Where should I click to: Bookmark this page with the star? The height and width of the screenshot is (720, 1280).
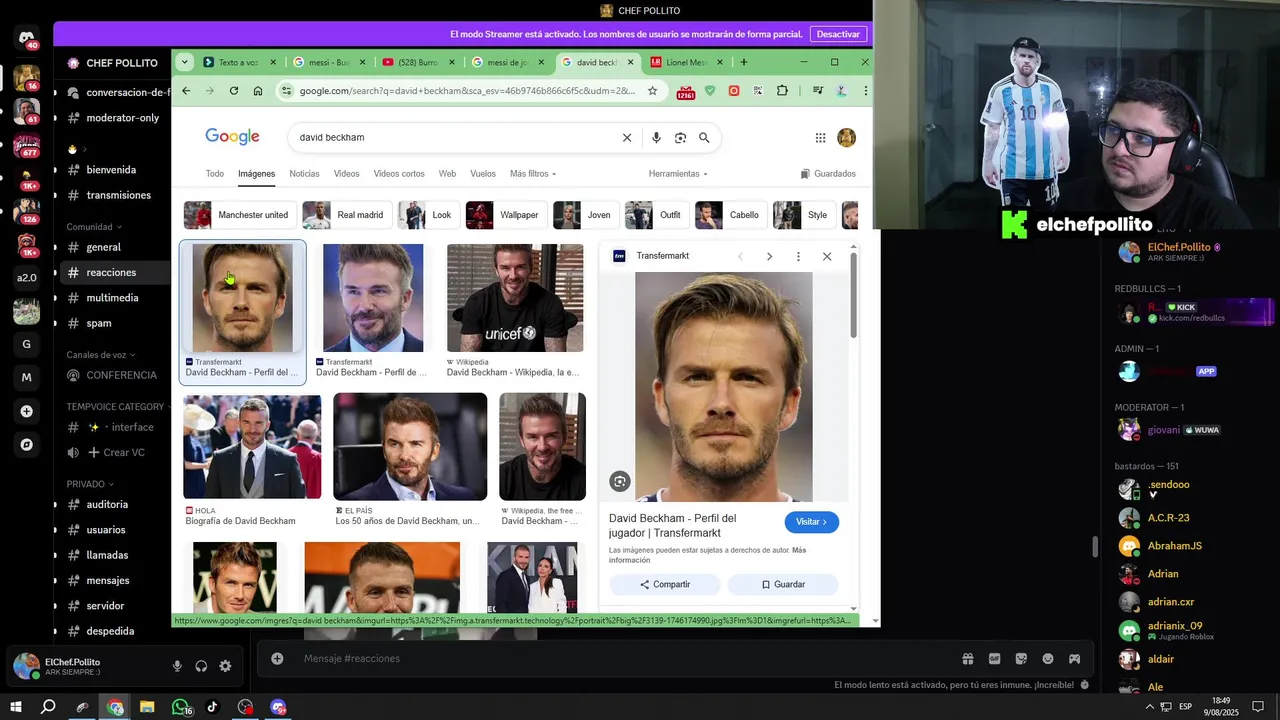point(652,91)
